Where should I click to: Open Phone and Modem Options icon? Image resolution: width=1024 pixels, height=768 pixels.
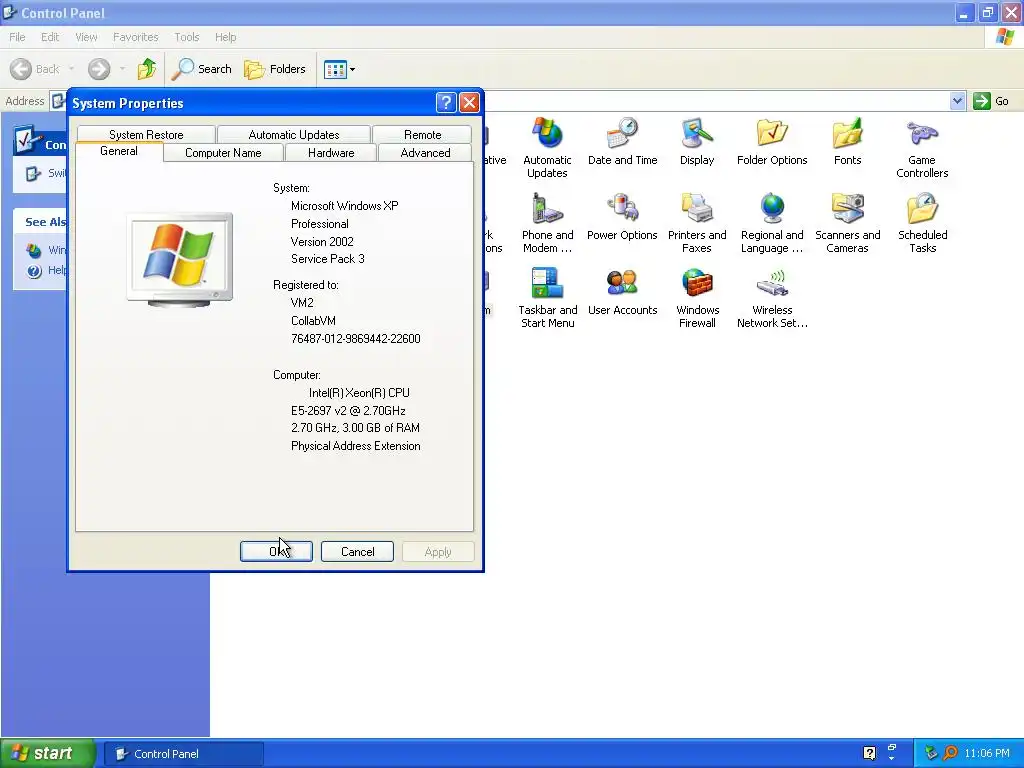(547, 223)
